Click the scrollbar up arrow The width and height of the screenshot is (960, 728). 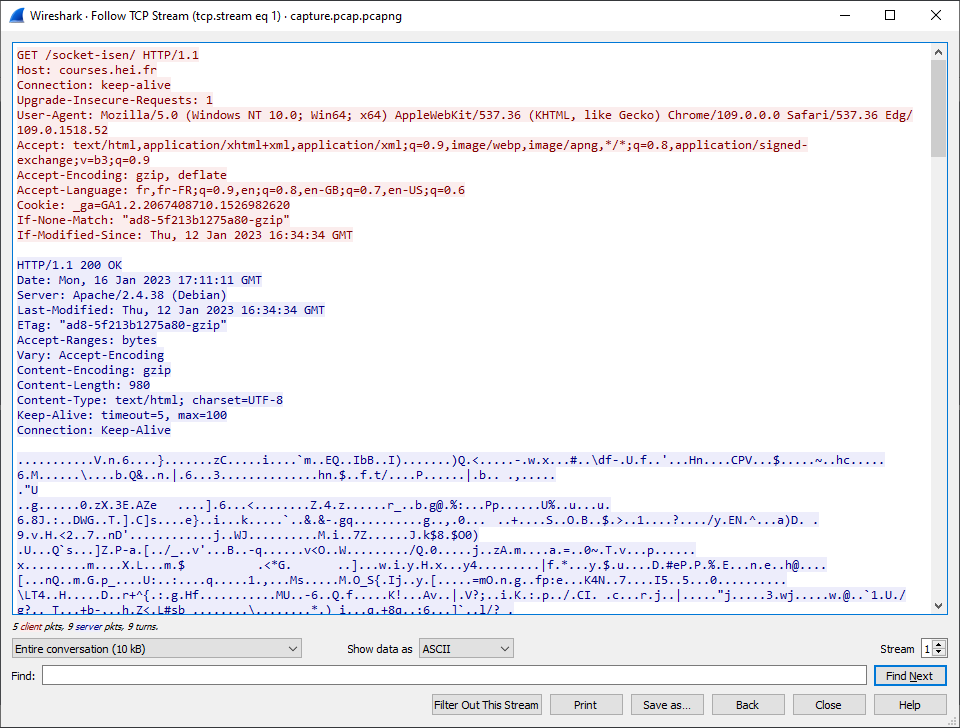pyautogui.click(x=939, y=53)
